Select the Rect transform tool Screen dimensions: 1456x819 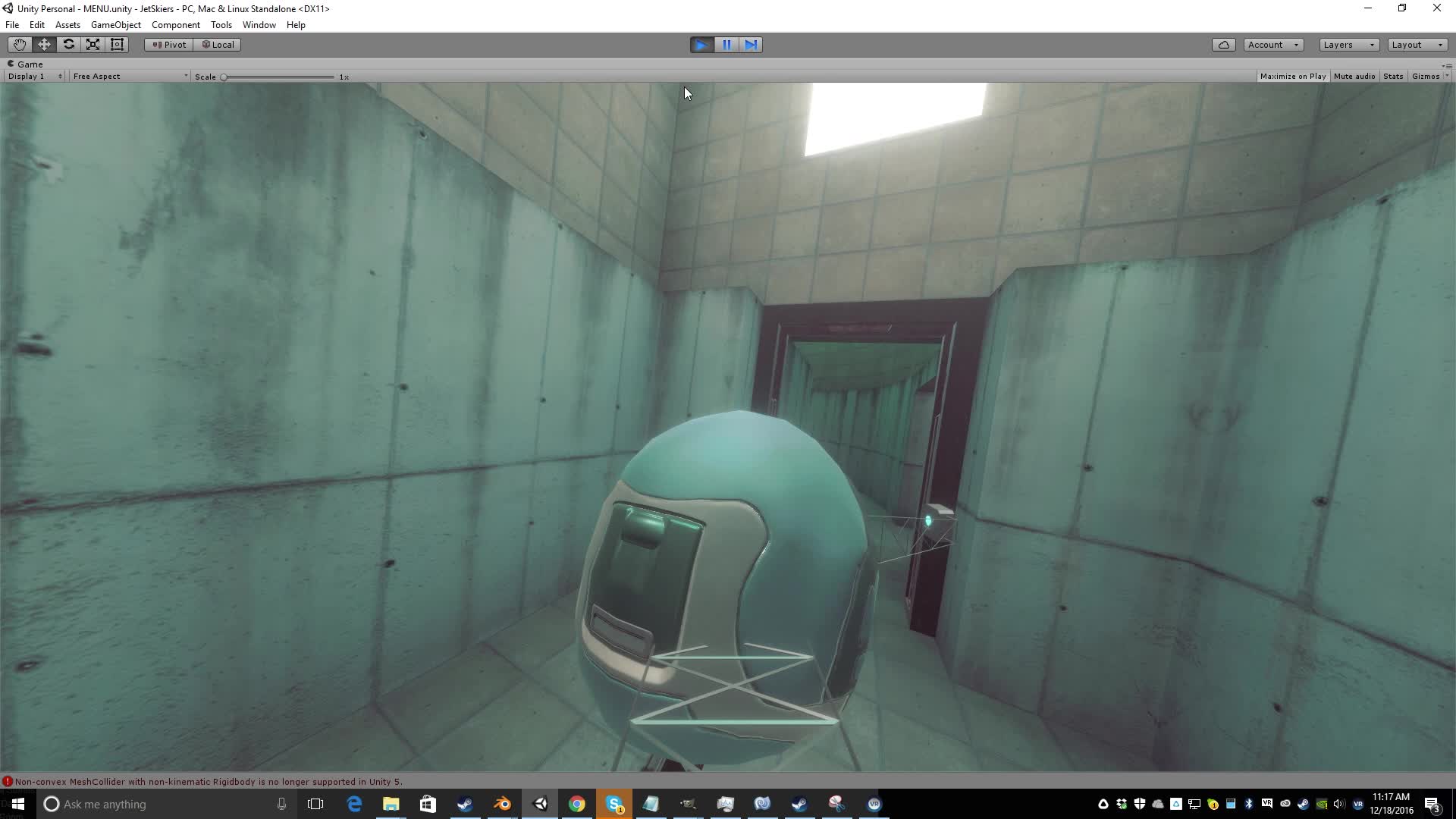(x=117, y=45)
